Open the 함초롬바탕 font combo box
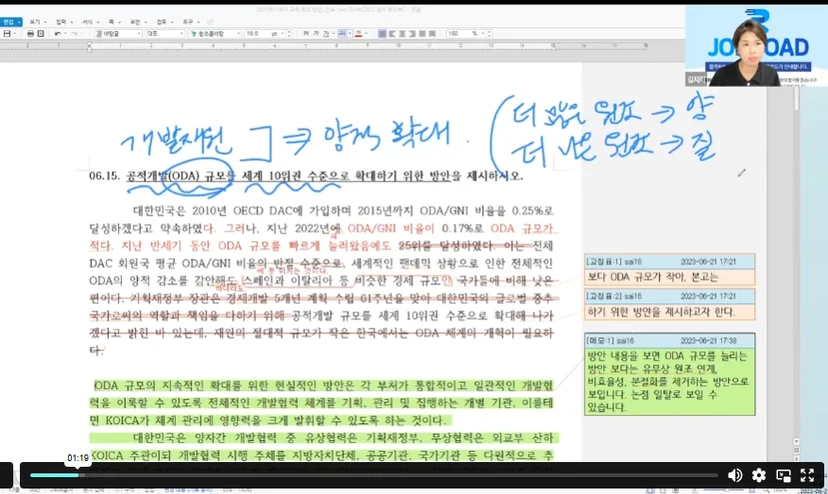The image size is (828, 494). click(x=214, y=33)
